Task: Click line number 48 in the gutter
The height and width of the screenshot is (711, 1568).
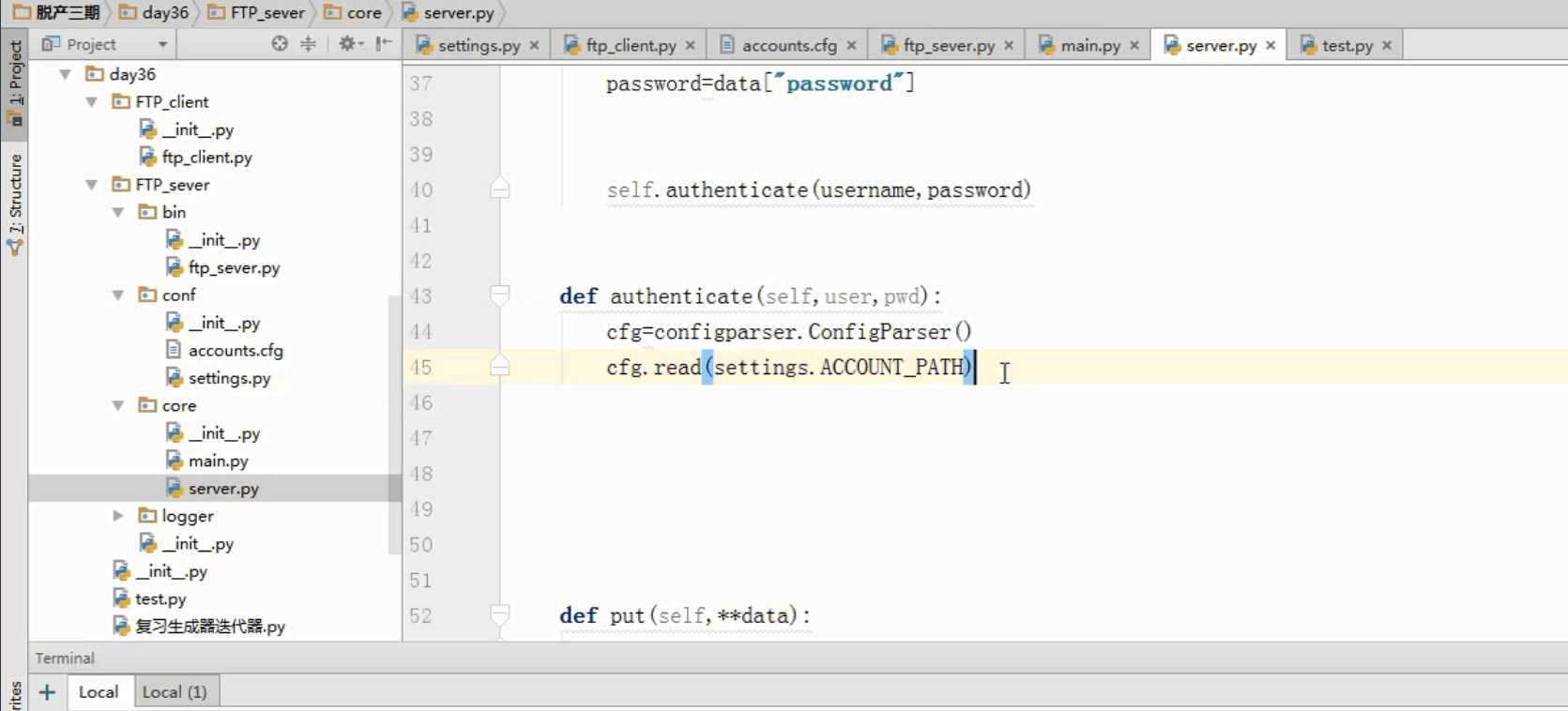Action: (x=421, y=474)
